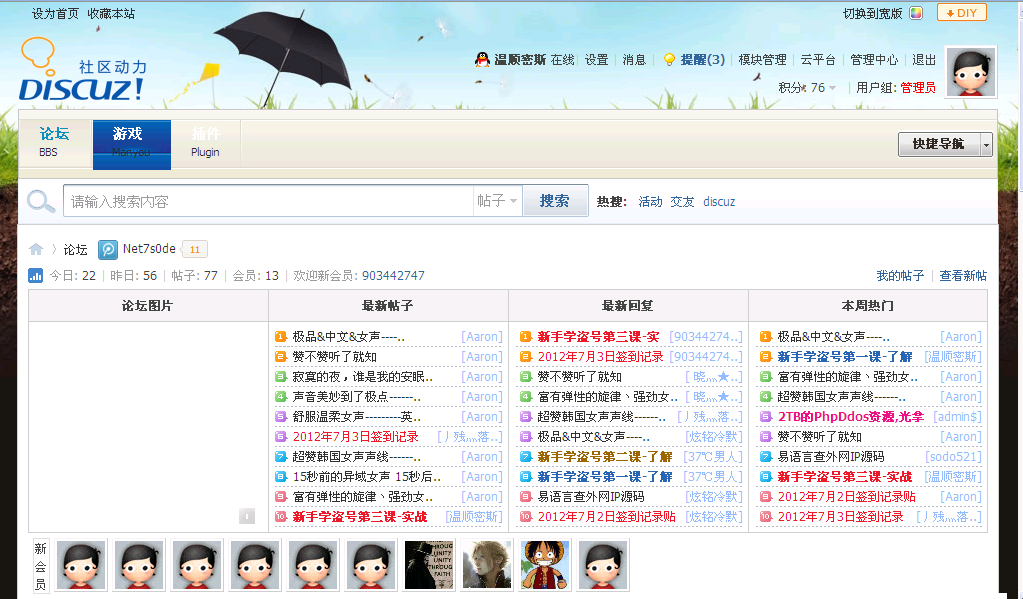Click the 11 badge beside Net7s0de
Image resolution: width=1023 pixels, height=599 pixels.
click(x=194, y=249)
